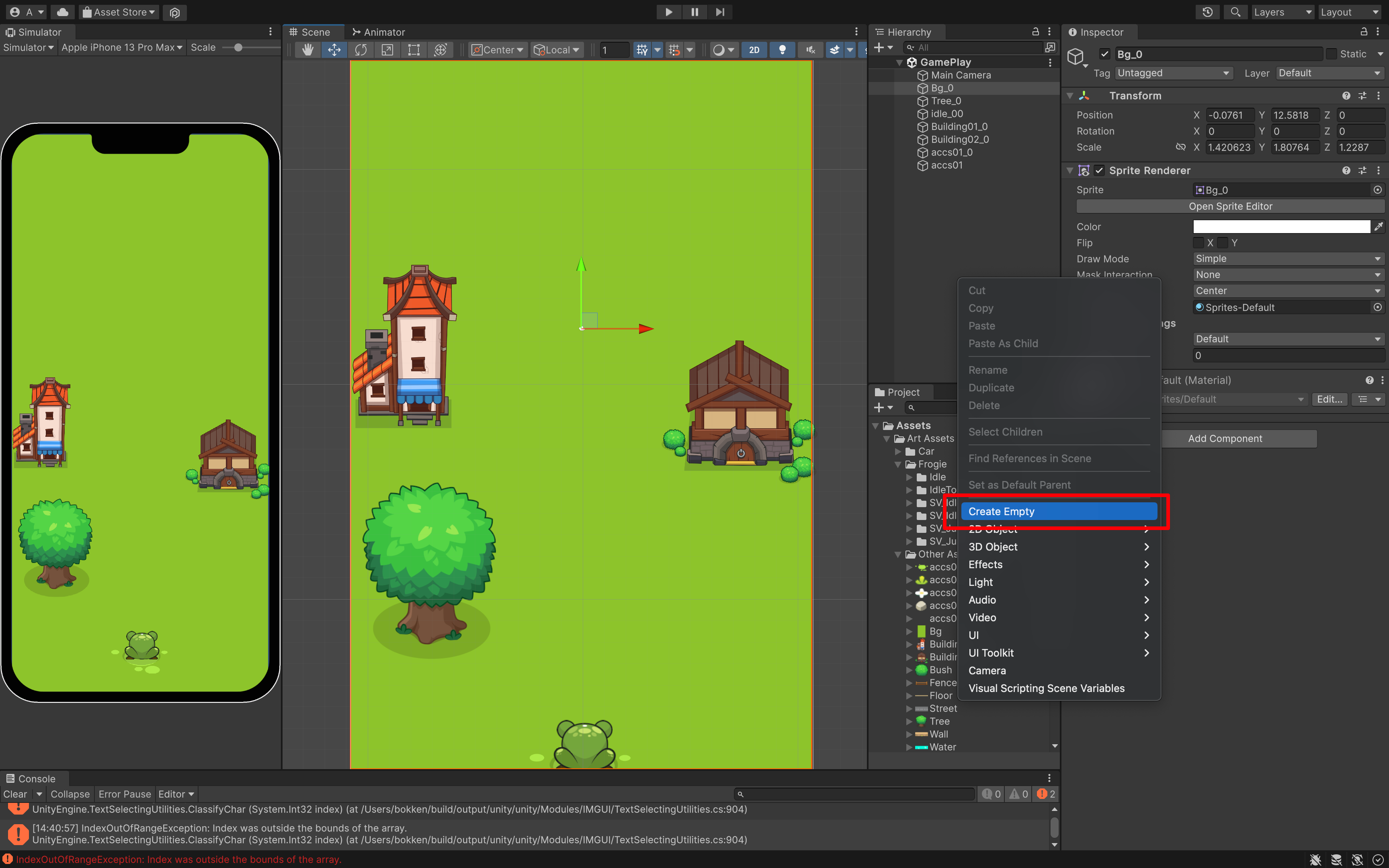Click the material Edit... button

pos(1329,399)
